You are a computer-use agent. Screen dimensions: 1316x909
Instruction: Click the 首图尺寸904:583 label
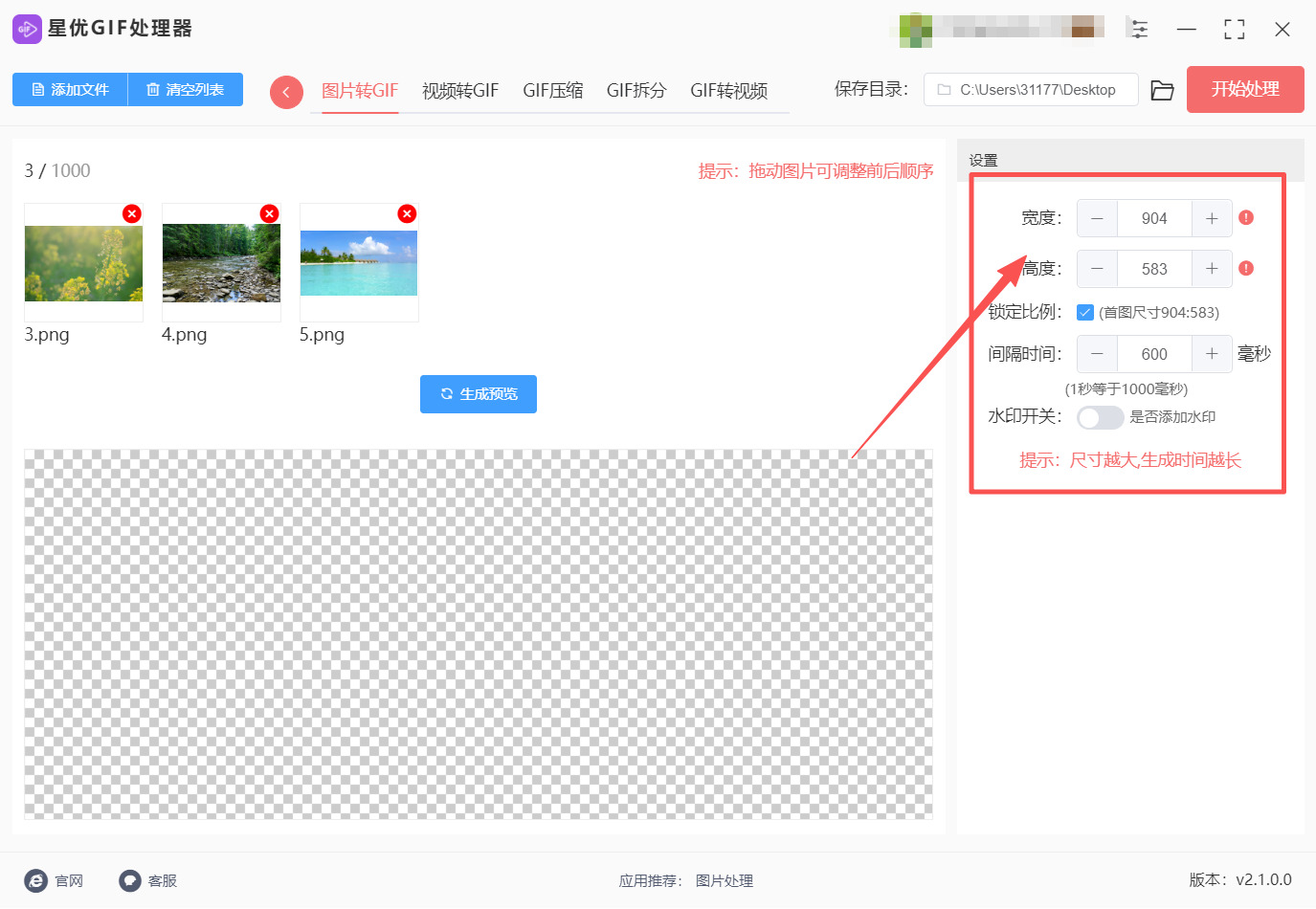1159,313
